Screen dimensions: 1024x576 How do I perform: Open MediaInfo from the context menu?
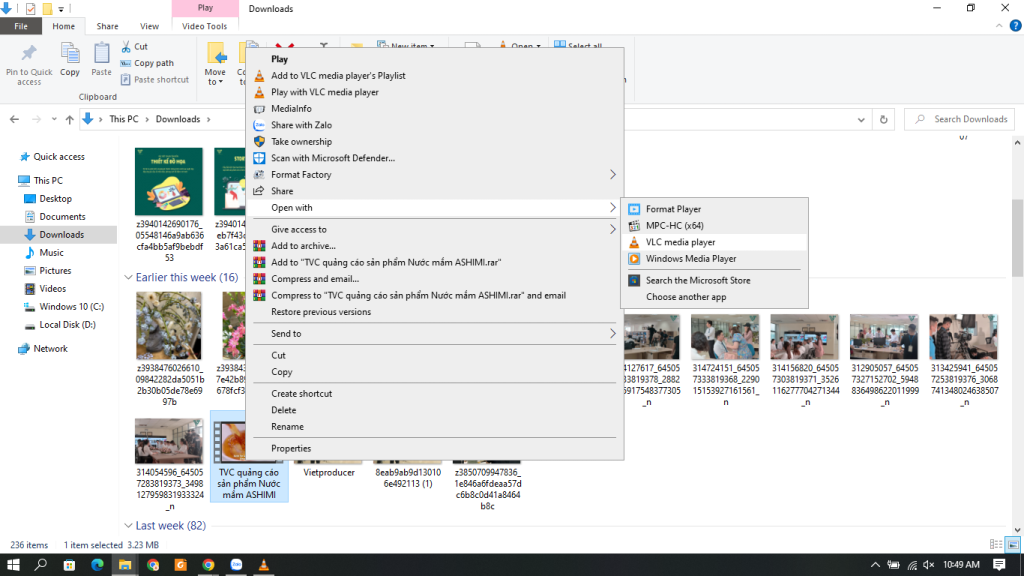291,109
